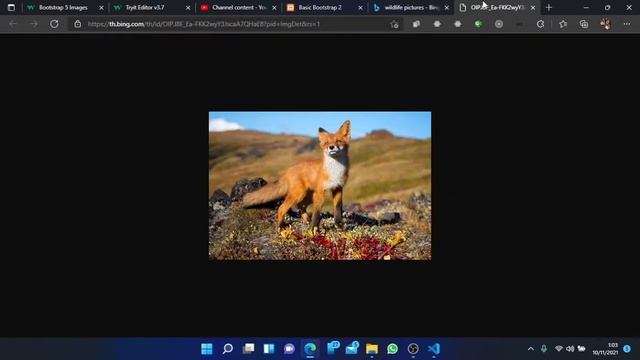
Task: Show hidden system tray icons
Action: (531, 349)
